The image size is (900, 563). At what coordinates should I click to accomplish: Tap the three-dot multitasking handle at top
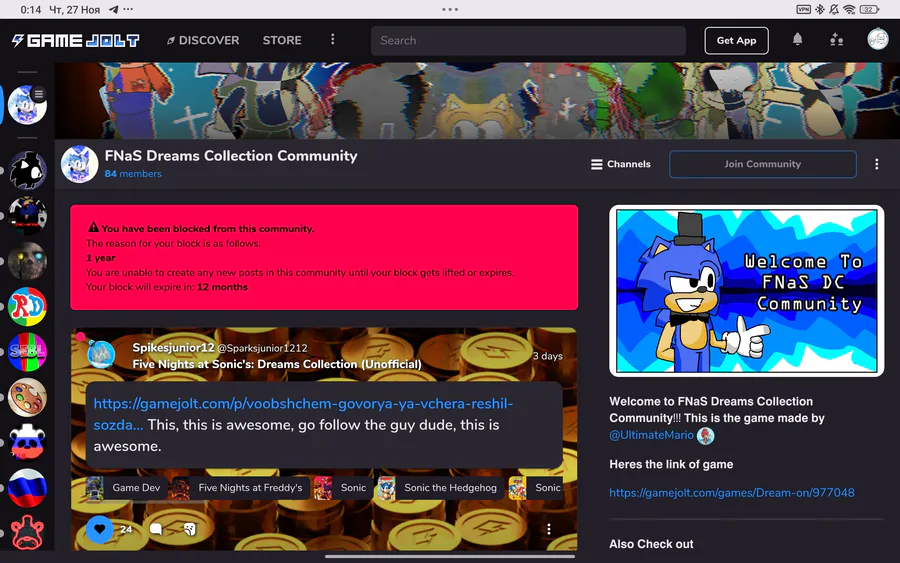pos(450,9)
